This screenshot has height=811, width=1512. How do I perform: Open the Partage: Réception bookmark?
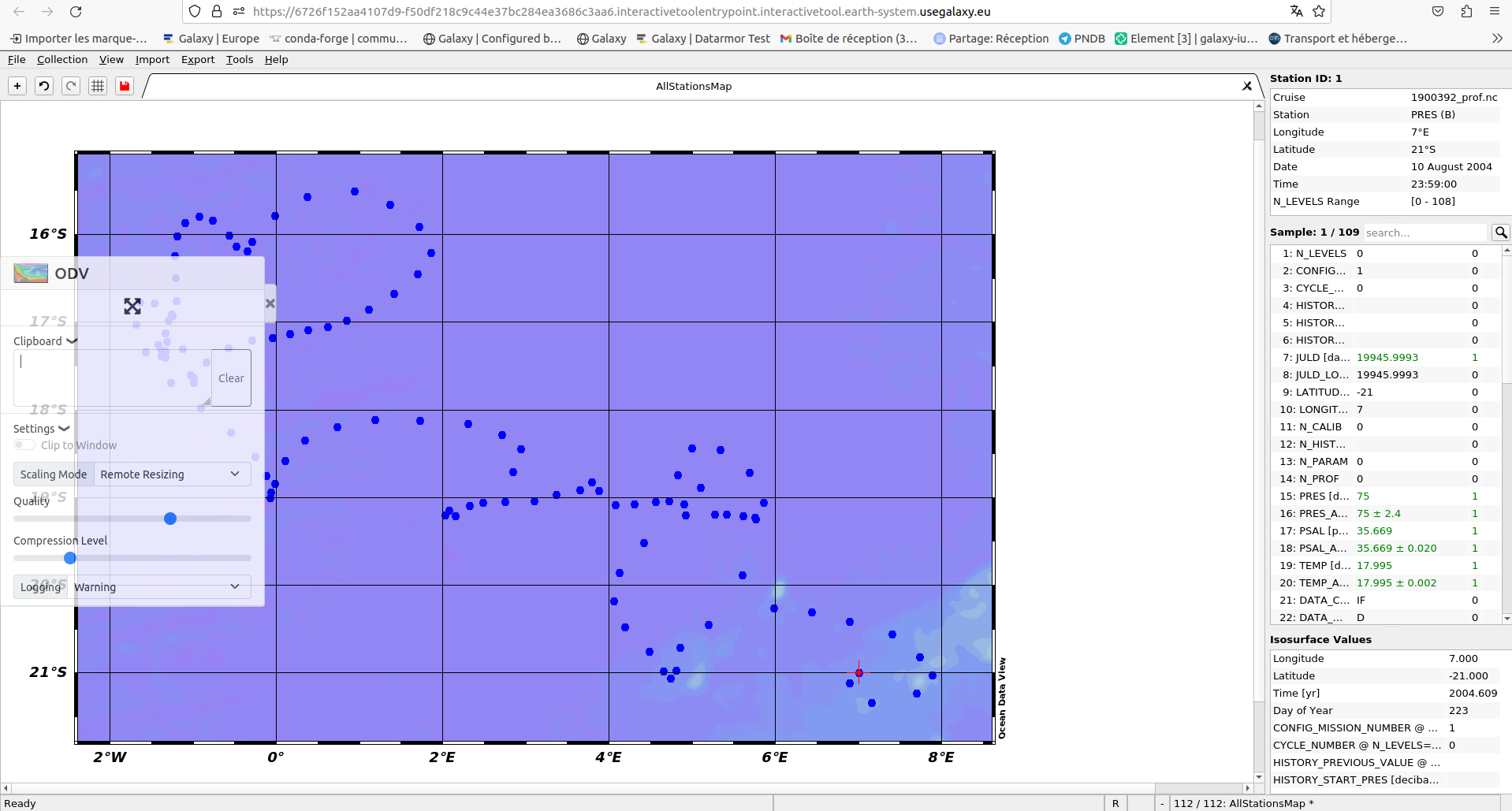991,39
